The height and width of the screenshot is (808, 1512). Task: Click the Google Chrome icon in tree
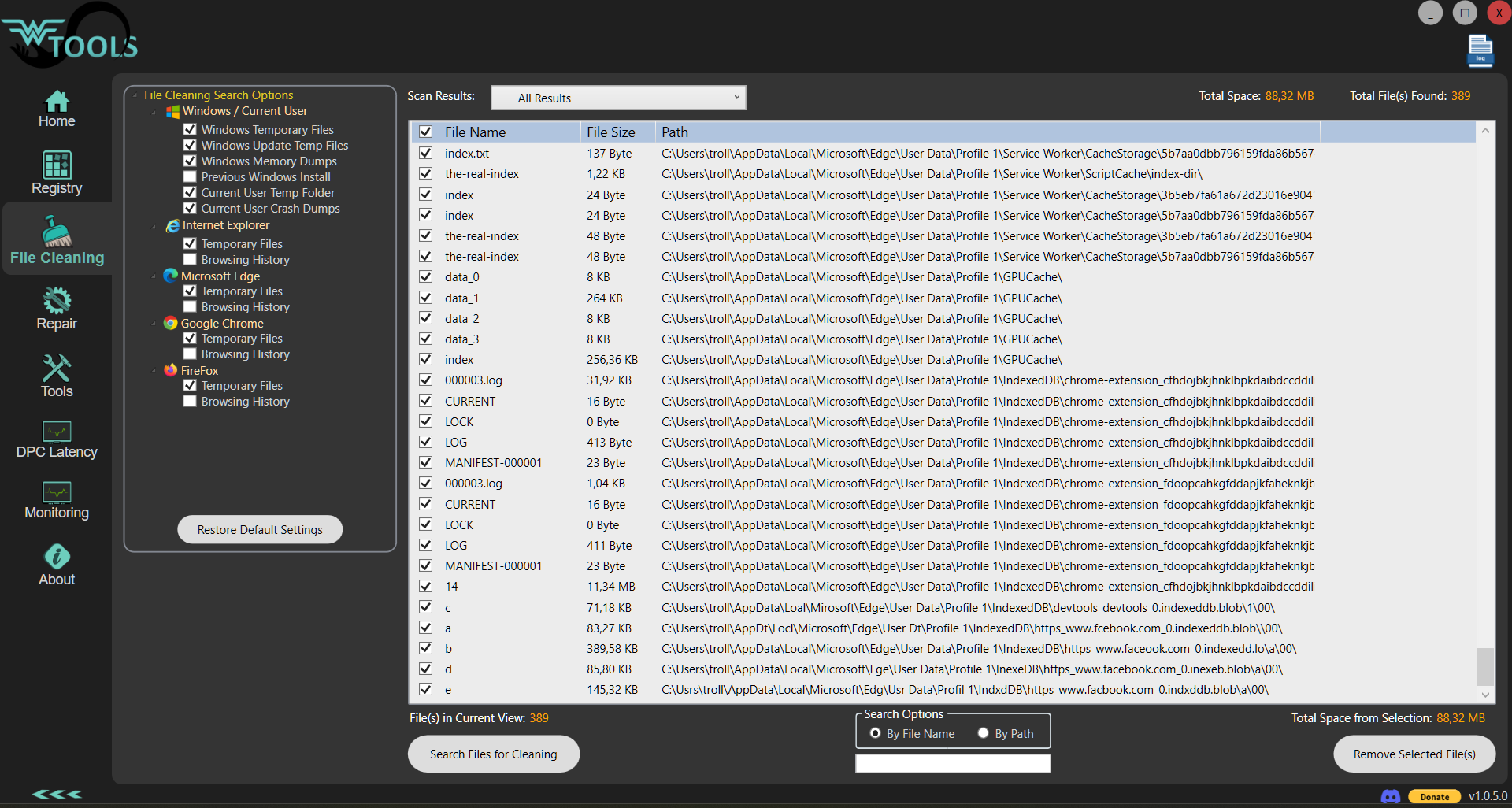171,323
